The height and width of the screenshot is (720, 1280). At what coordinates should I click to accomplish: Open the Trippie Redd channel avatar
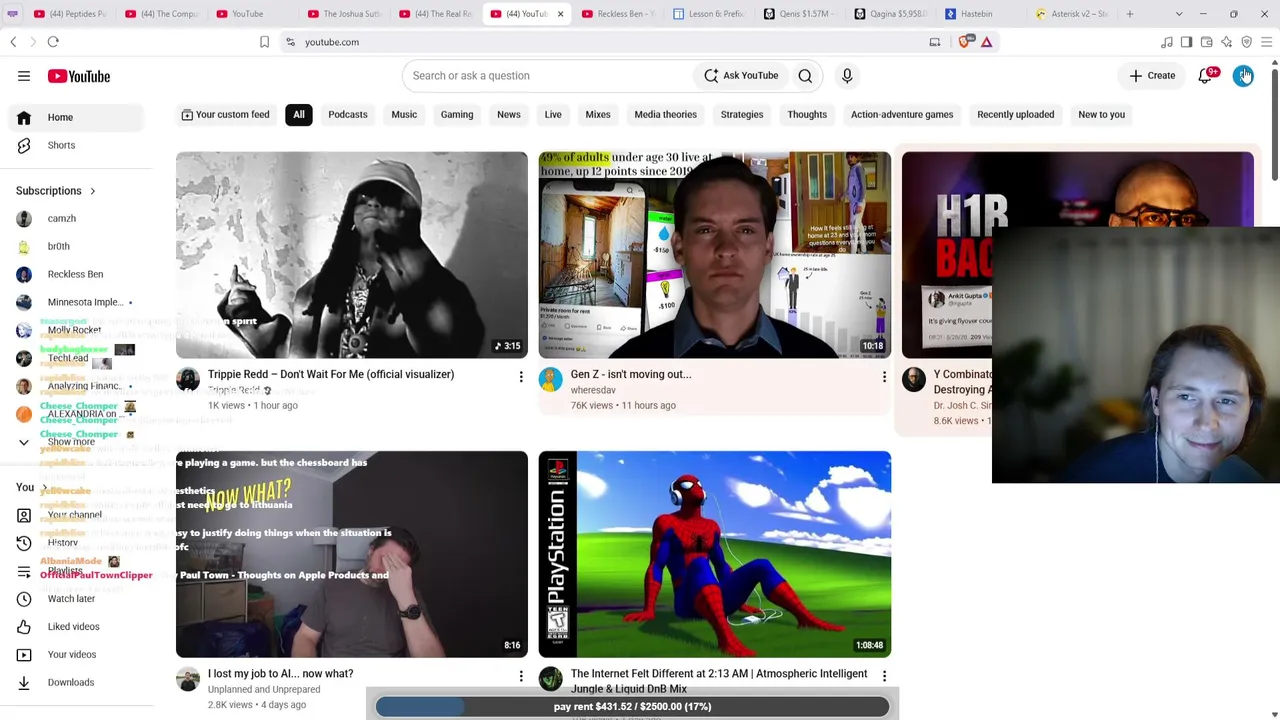tap(188, 379)
